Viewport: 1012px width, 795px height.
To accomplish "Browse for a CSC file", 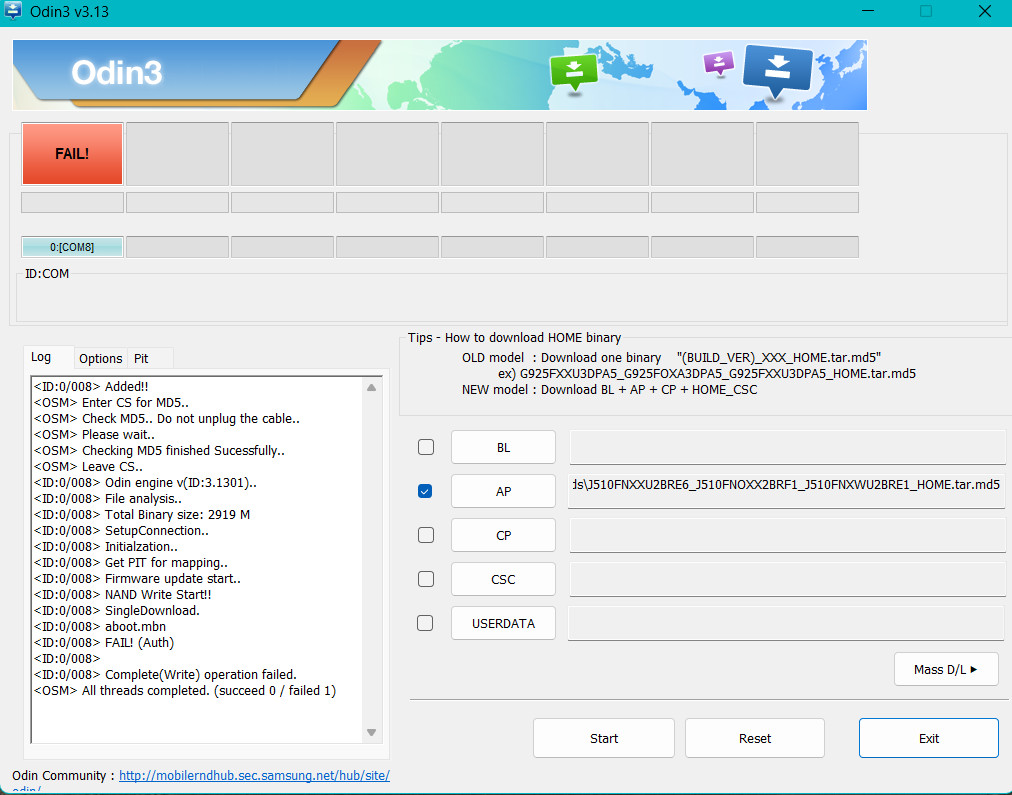I will [x=503, y=579].
